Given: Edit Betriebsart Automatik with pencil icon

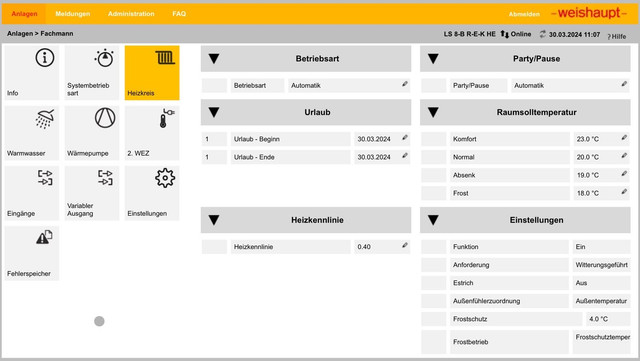Looking at the screenshot, I should click(404, 84).
